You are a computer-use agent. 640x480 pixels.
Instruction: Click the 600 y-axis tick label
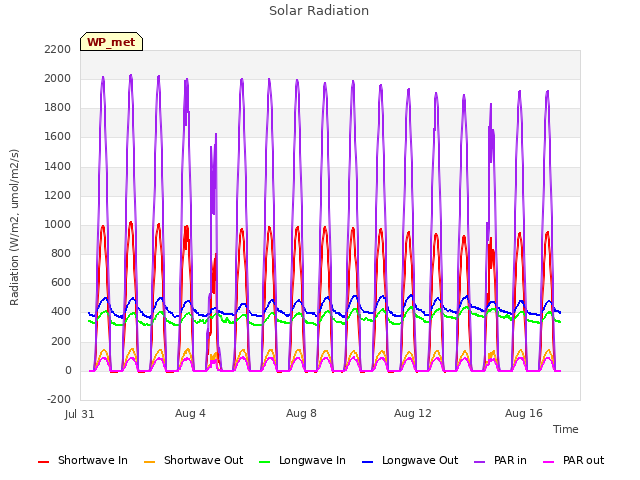pos(61,283)
